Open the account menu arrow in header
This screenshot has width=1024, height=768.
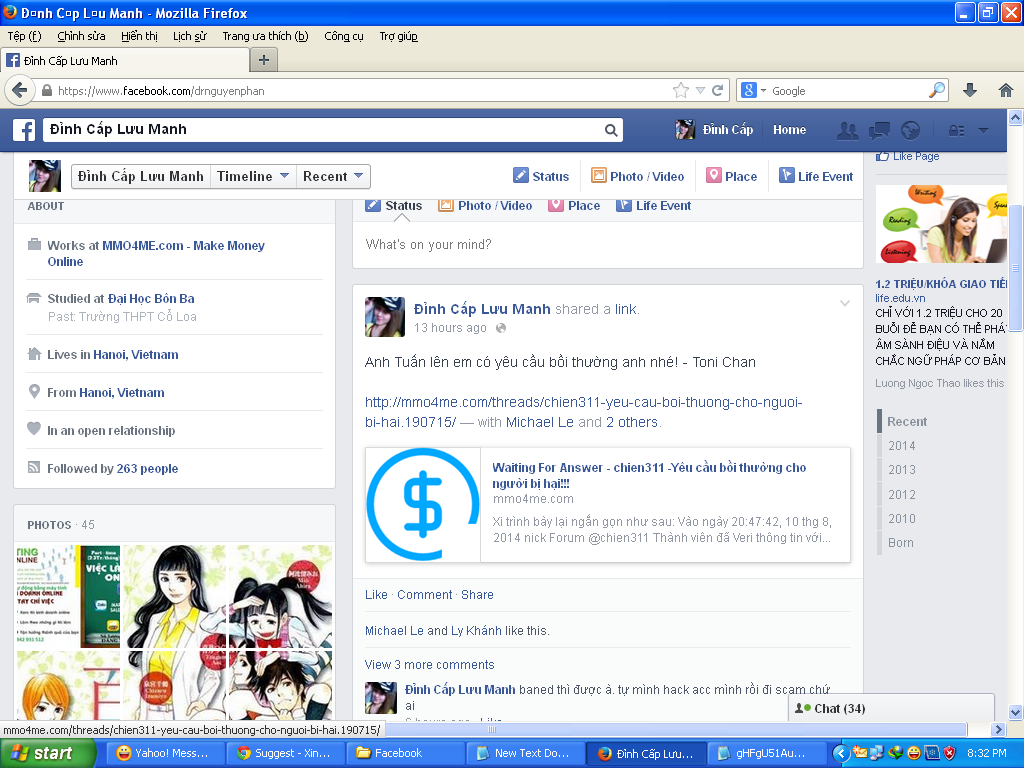[983, 131]
